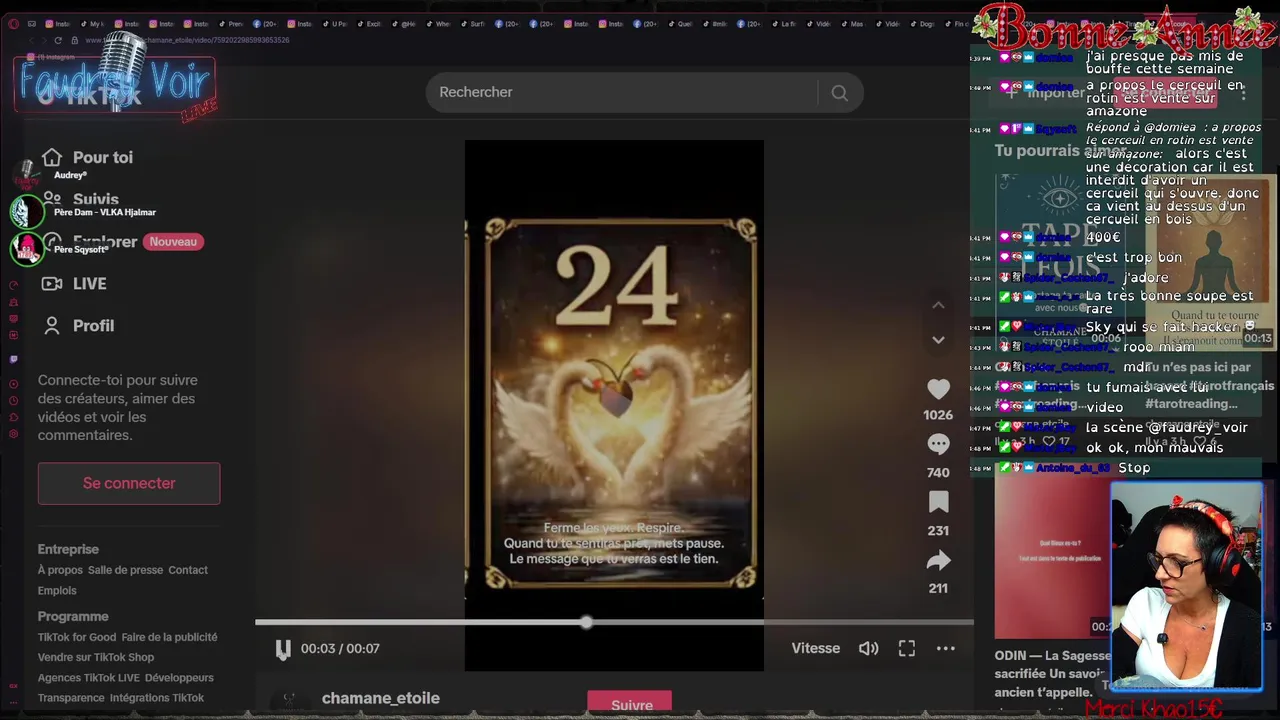Open the Transparence link
The image size is (1280, 720).
point(71,698)
